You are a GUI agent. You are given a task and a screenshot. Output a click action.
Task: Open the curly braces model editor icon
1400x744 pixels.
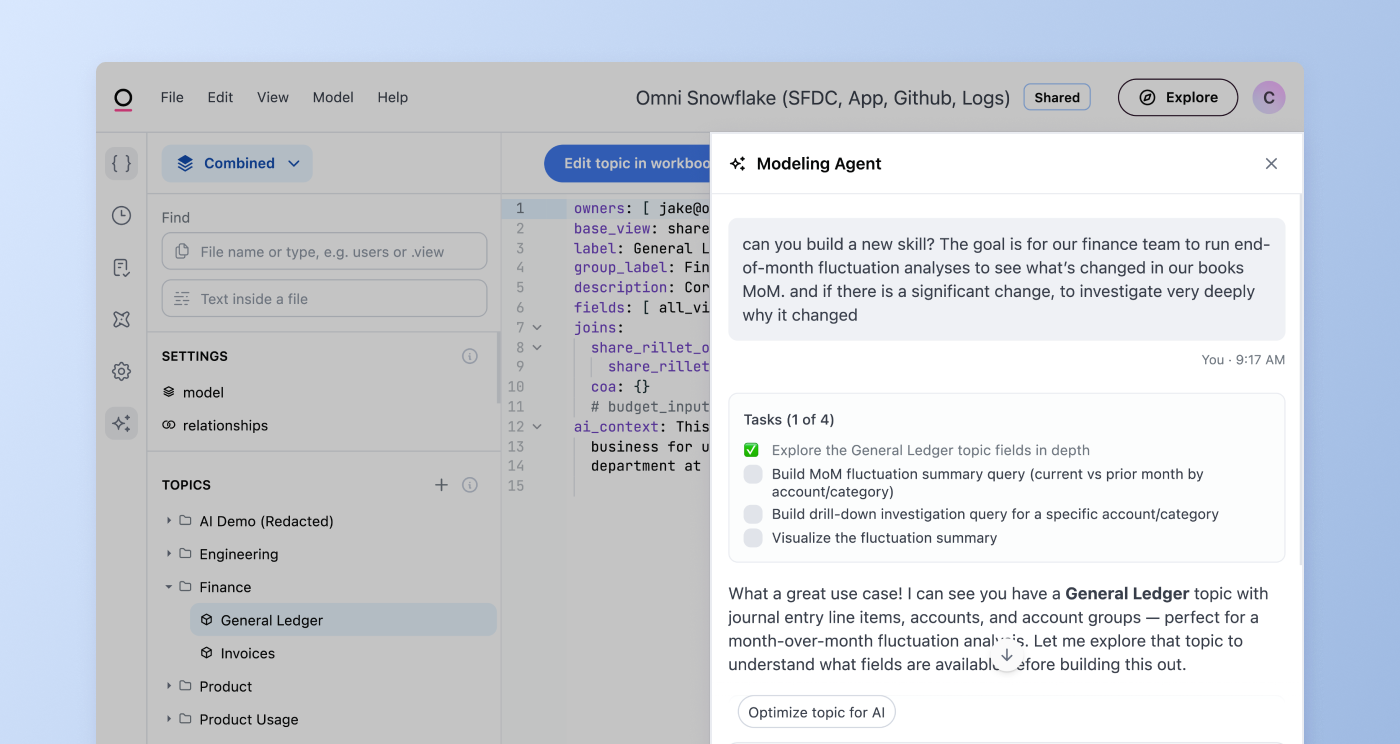click(121, 163)
